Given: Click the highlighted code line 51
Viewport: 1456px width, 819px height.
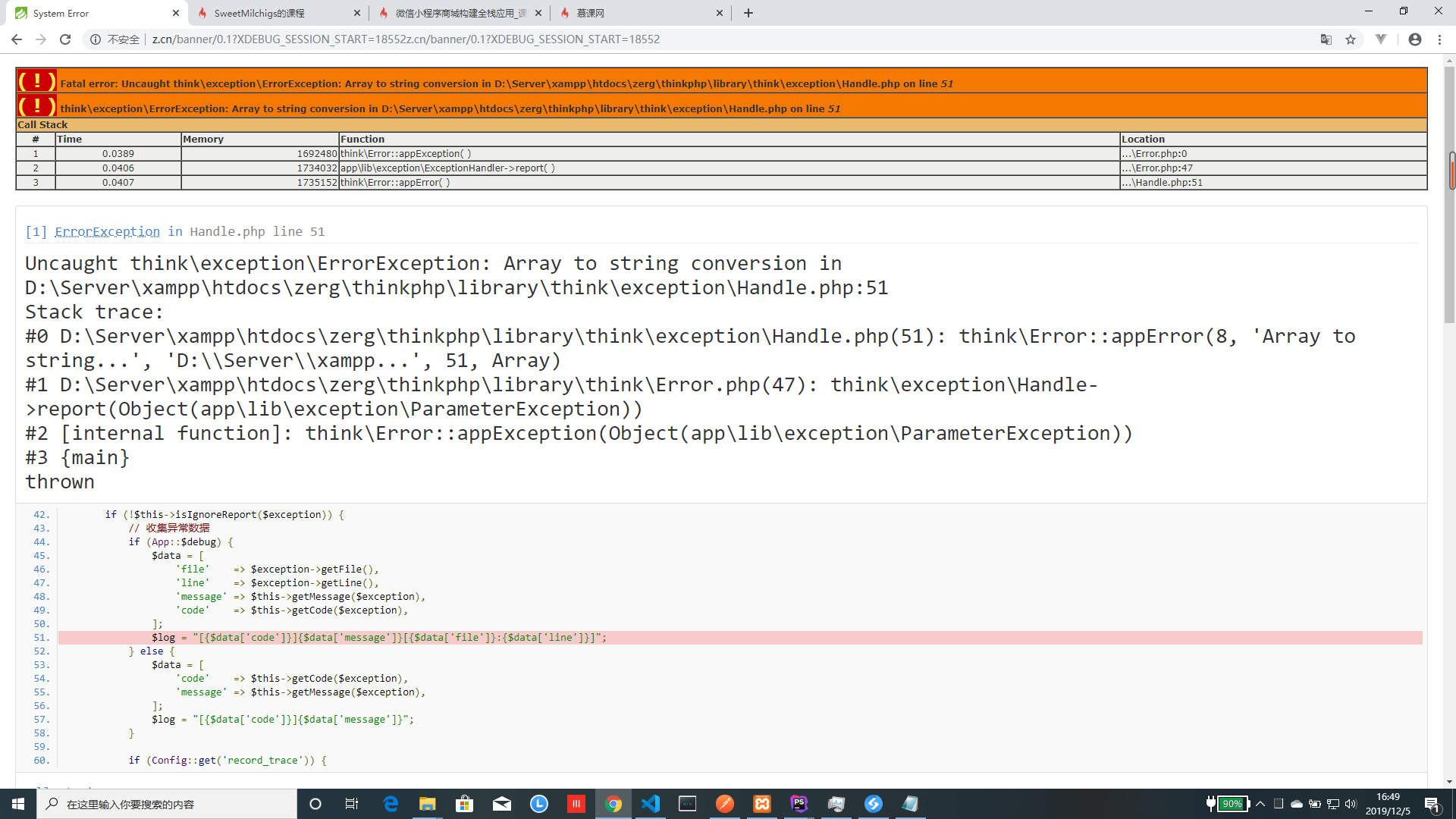Looking at the screenshot, I should tap(740, 638).
